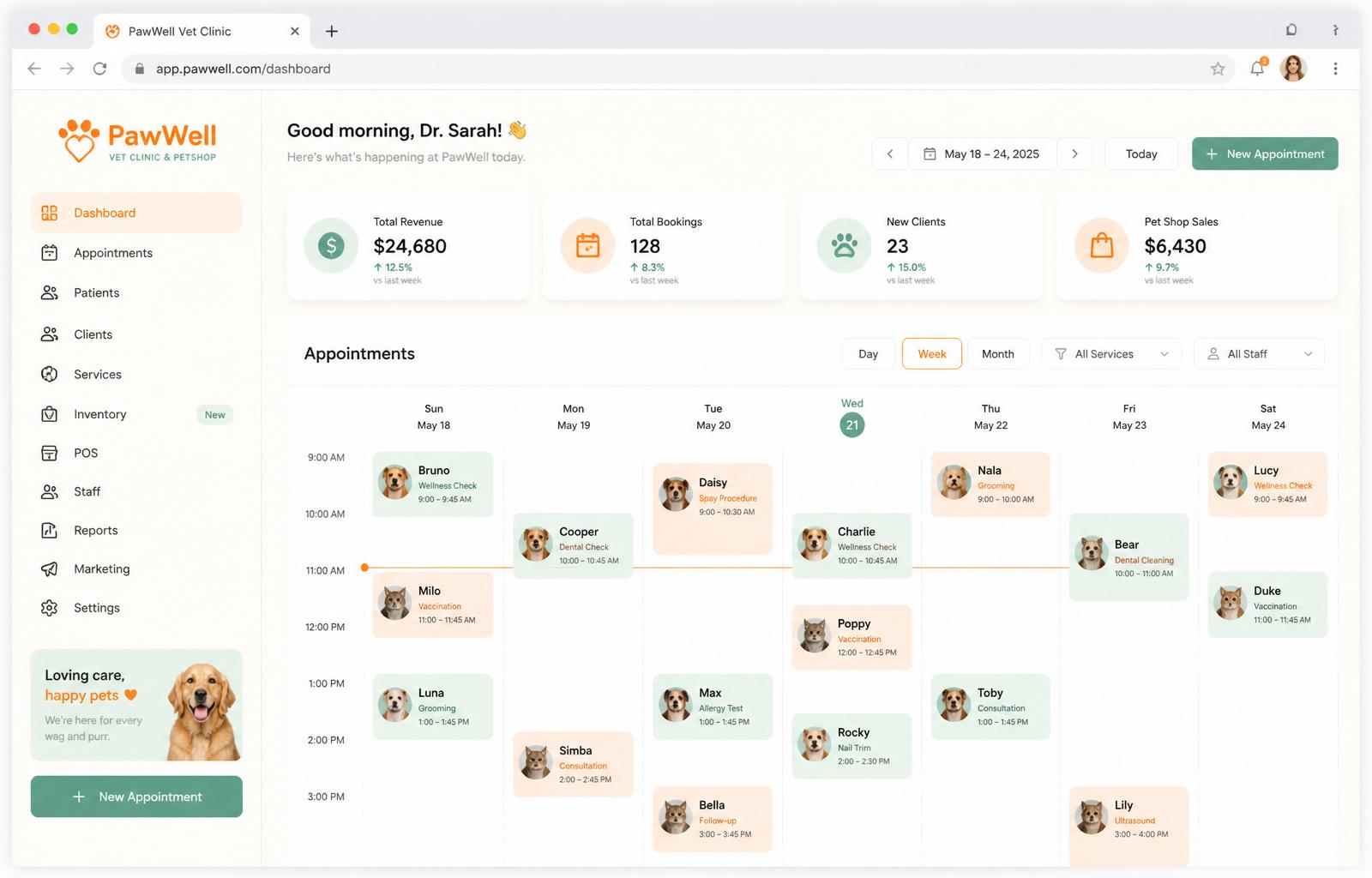Open Daisy's Spay Procedure appointment card
Image resolution: width=1372 pixels, height=878 pixels.
[x=713, y=509]
